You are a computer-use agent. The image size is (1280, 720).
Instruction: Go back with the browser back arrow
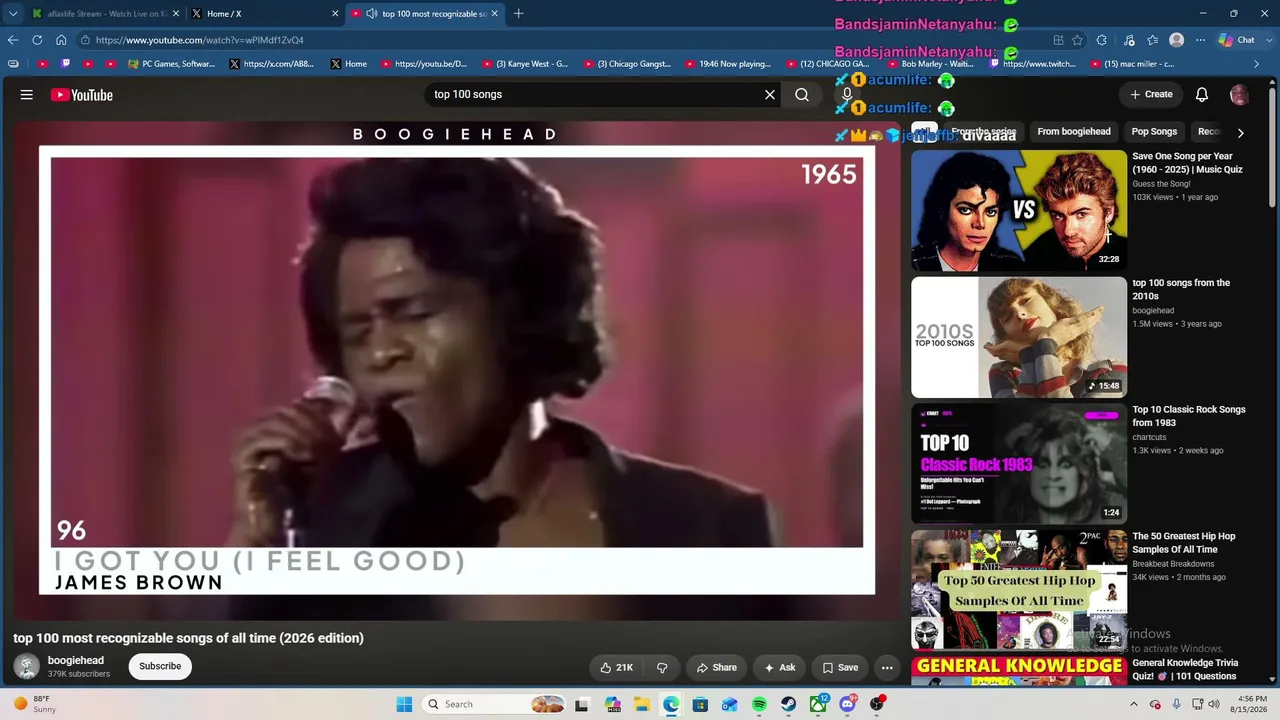pyautogui.click(x=13, y=40)
